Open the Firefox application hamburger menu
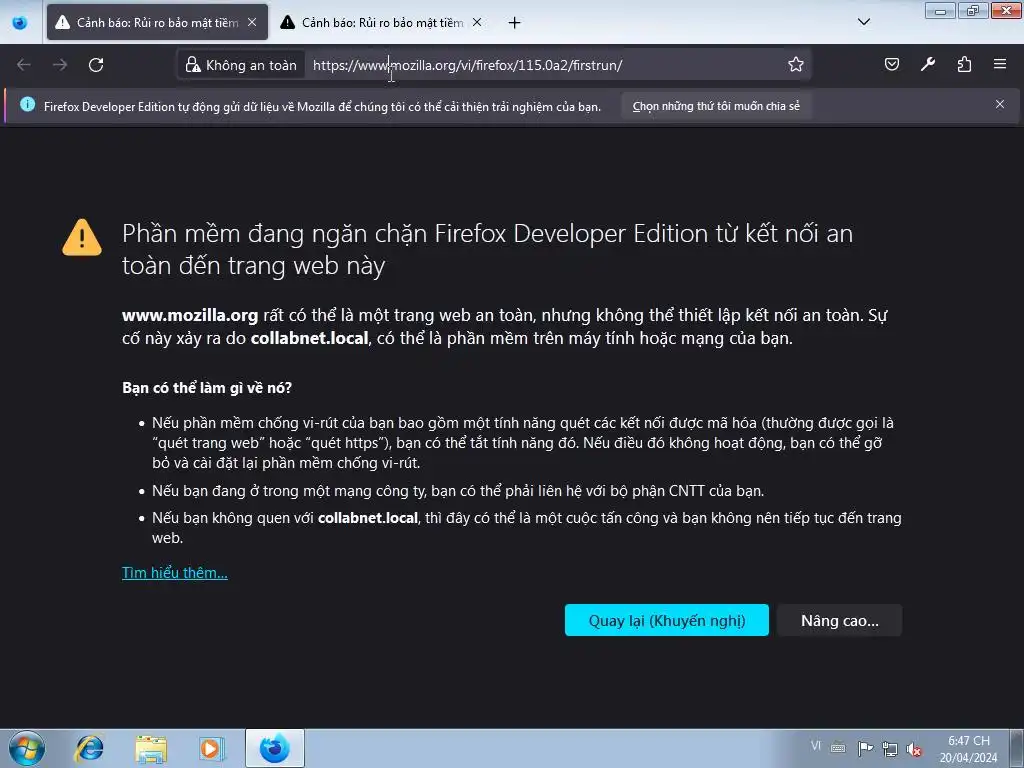Viewport: 1024px width, 768px height. 1000,64
